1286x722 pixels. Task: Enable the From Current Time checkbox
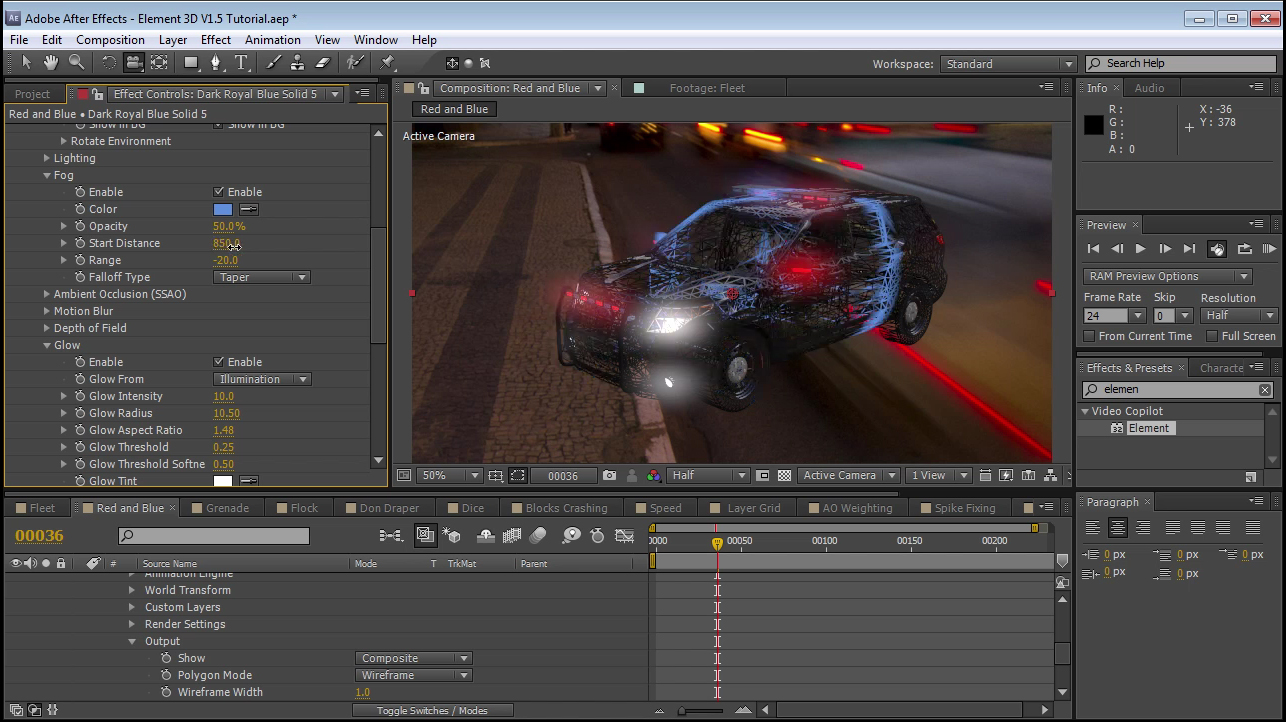click(1090, 336)
